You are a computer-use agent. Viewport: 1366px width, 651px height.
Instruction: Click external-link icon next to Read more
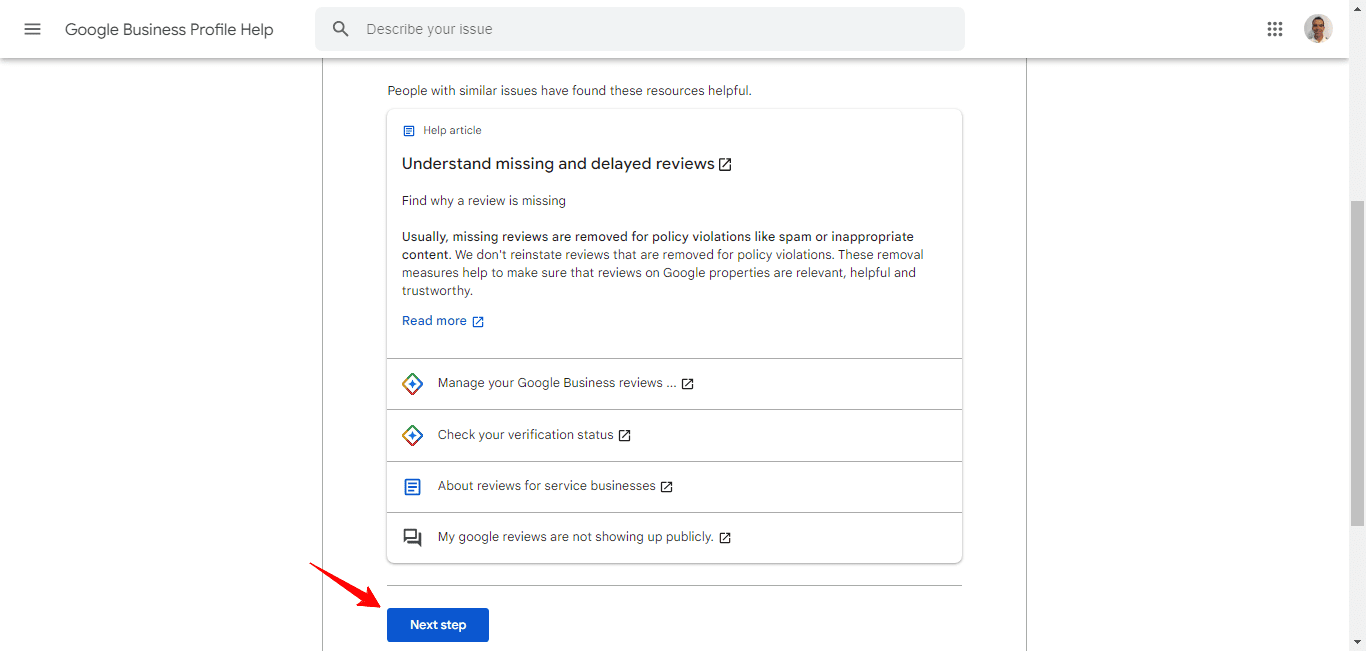click(x=478, y=322)
